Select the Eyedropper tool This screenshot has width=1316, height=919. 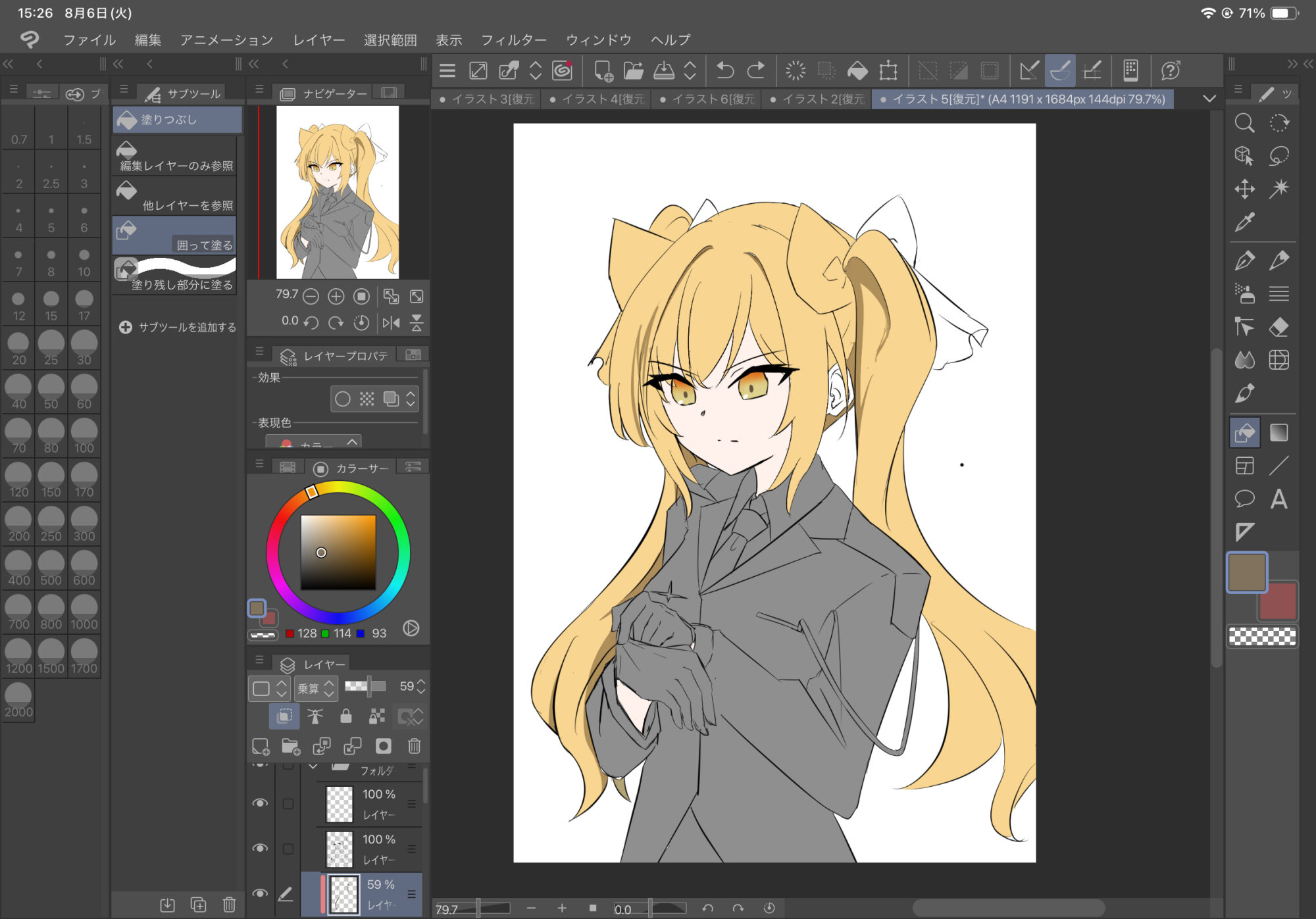(1244, 222)
